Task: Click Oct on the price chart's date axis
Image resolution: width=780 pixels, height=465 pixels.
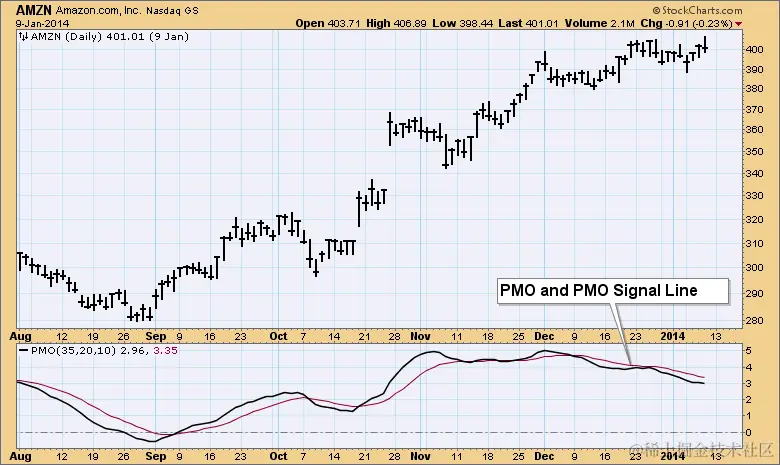Action: click(x=278, y=337)
